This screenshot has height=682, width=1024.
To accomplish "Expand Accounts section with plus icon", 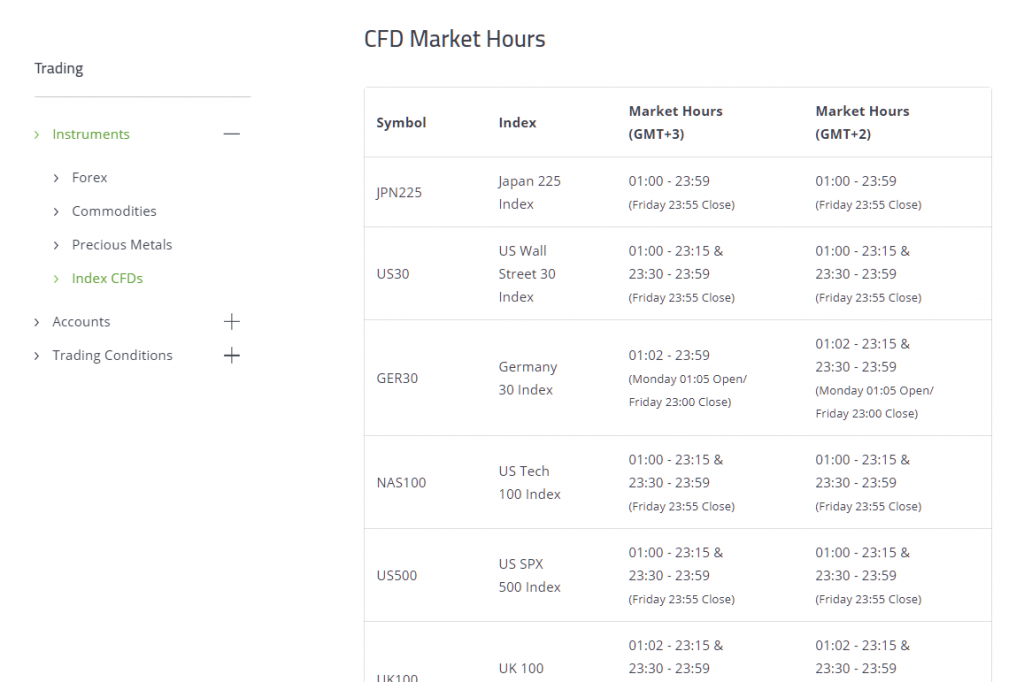I will coord(232,321).
